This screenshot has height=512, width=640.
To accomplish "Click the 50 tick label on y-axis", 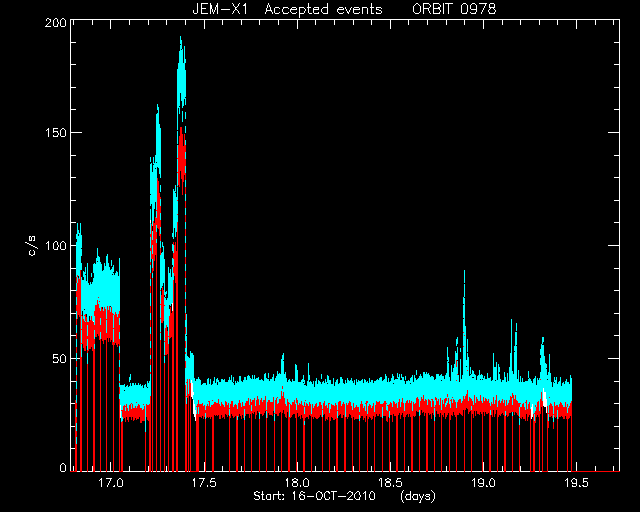I will point(60,359).
